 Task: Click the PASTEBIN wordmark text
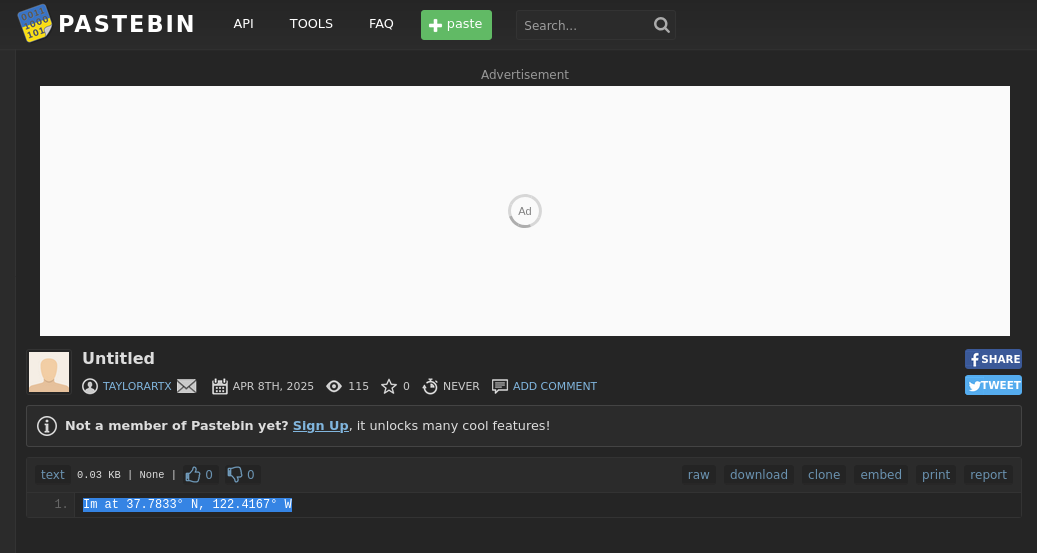coord(126,24)
